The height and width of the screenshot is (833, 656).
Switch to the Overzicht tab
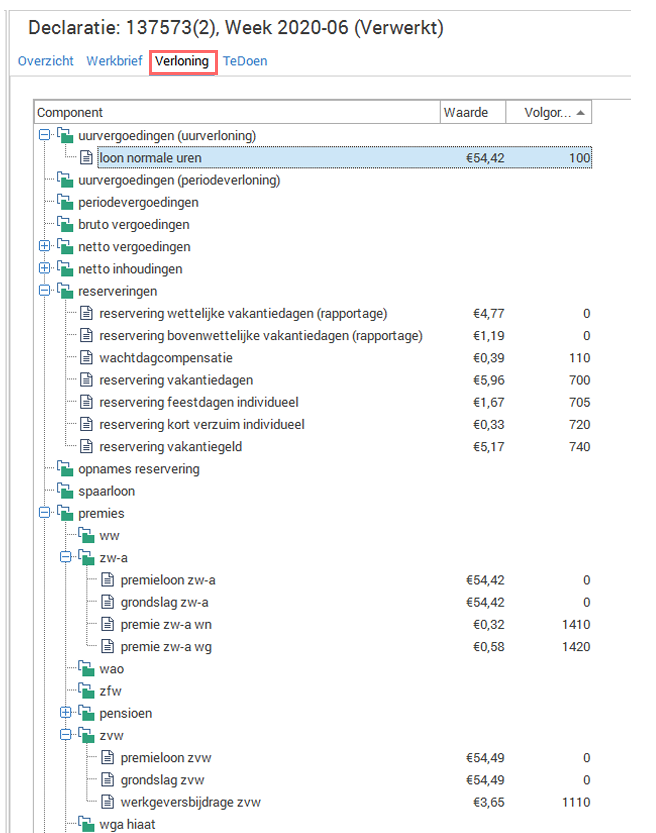click(x=46, y=61)
